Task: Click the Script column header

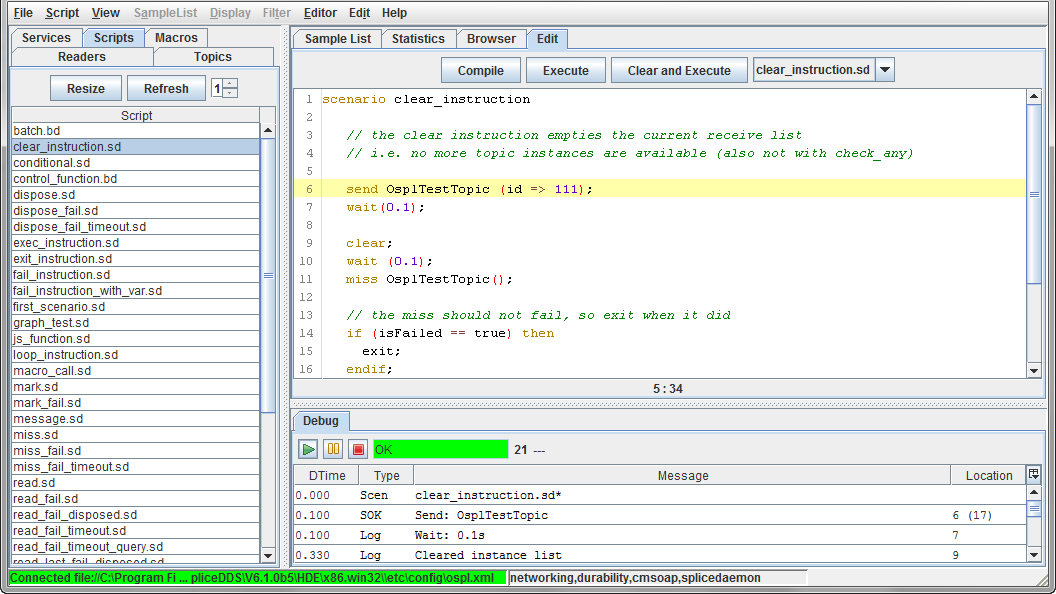Action: [136, 115]
